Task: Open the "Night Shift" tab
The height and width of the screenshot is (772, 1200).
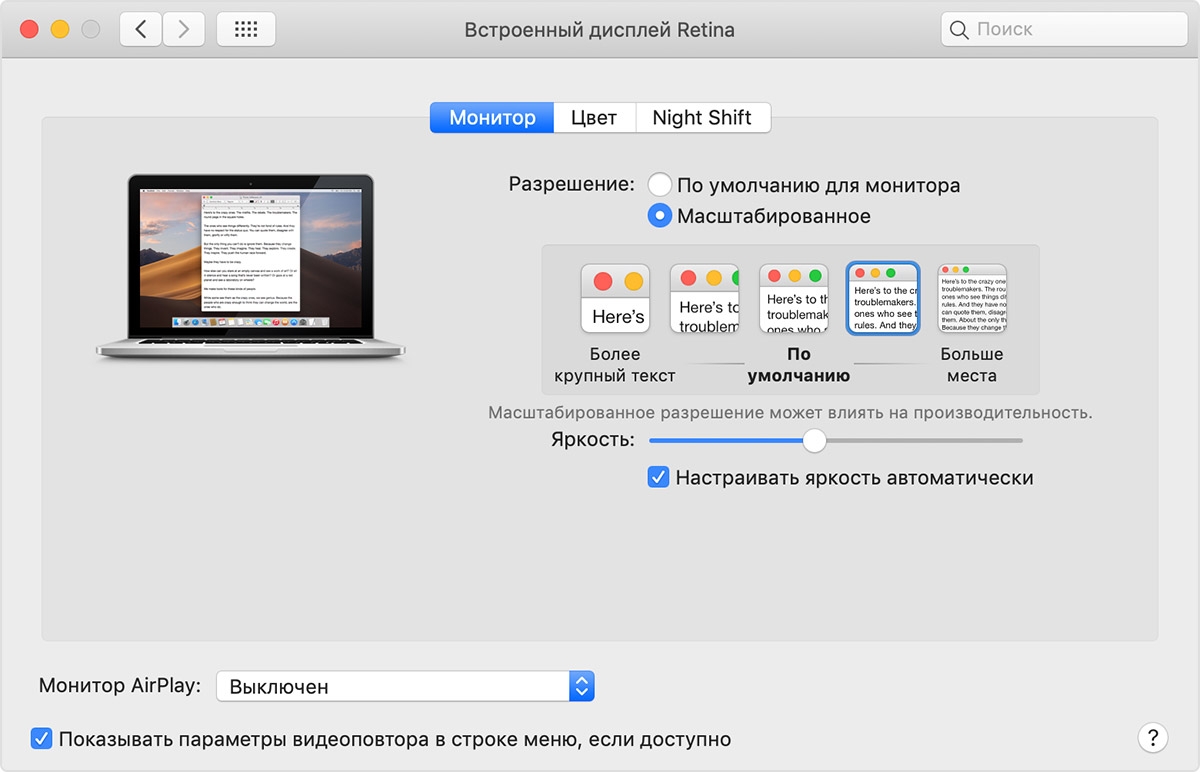Action: point(702,117)
